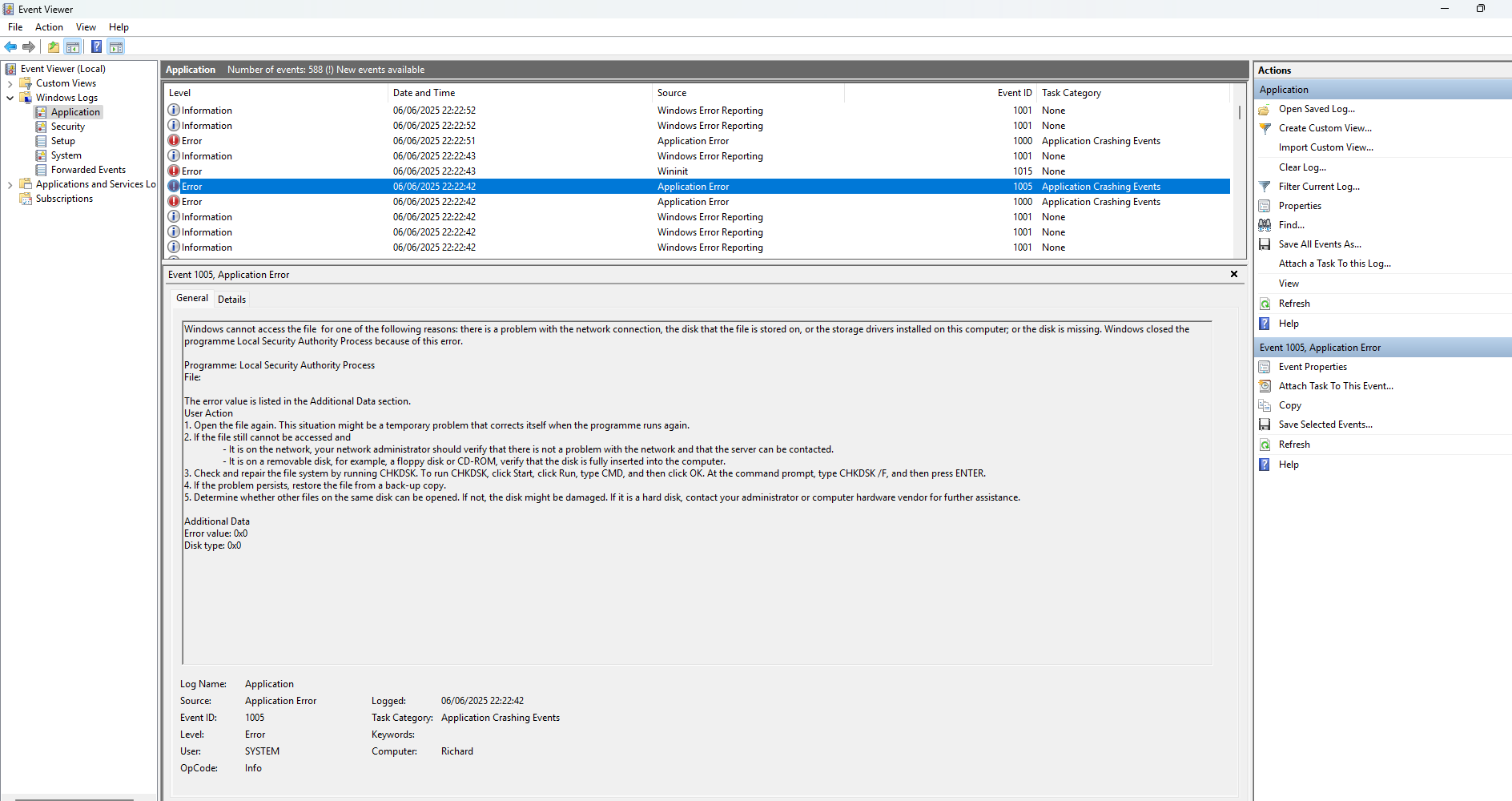
Task: Open the System log in the tree
Action: click(x=66, y=155)
